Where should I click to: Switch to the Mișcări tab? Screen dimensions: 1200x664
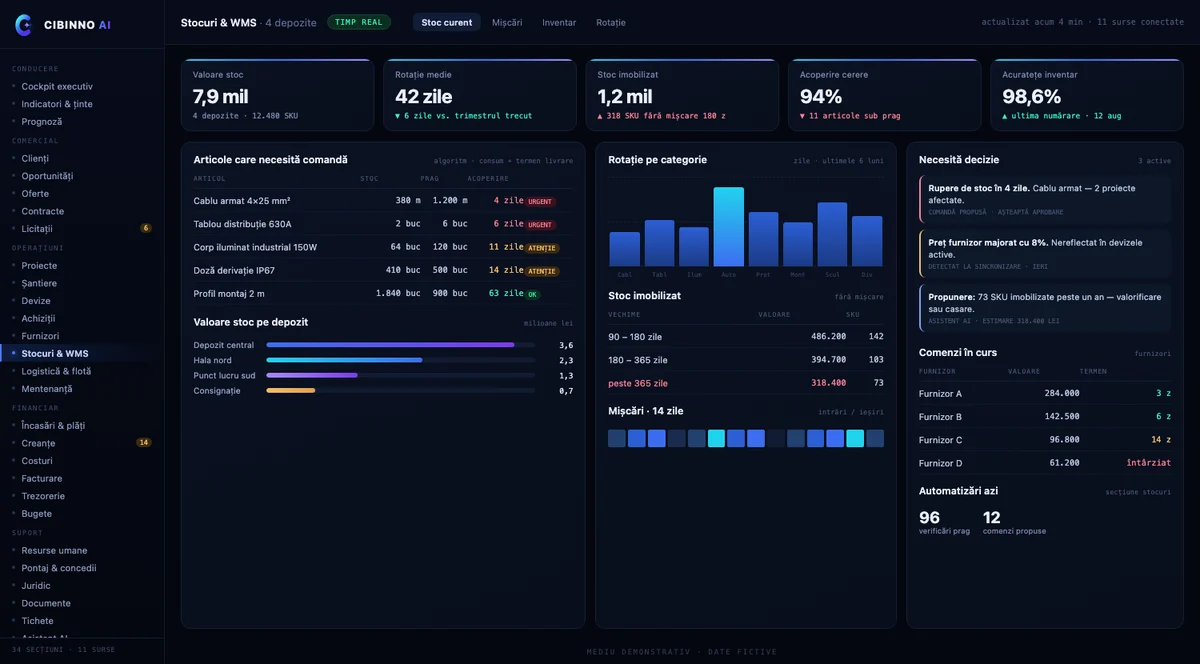507,22
